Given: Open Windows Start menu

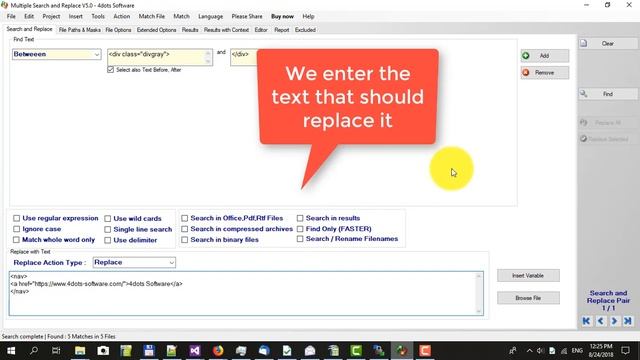Looking at the screenshot, I should 11,351.
